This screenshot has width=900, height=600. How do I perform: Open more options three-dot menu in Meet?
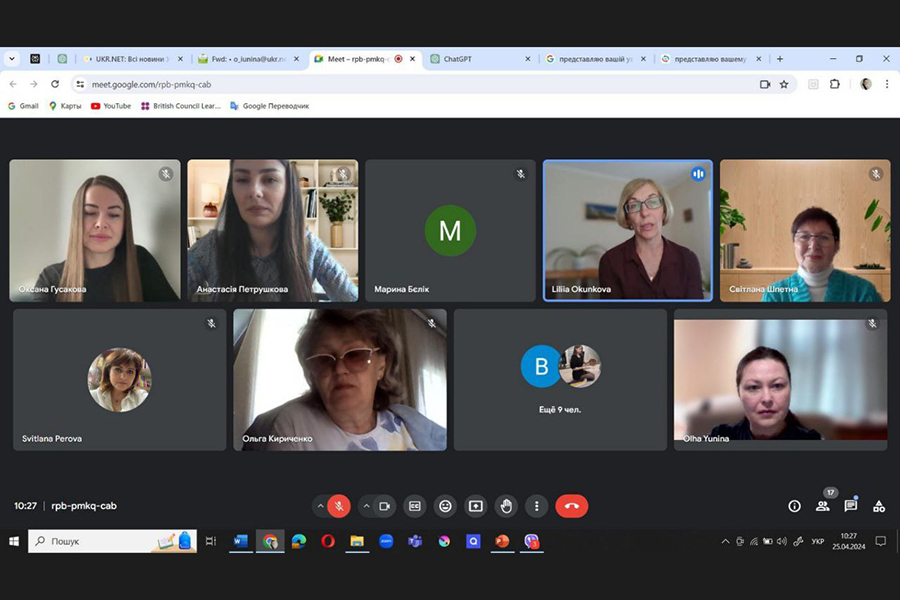coord(537,506)
